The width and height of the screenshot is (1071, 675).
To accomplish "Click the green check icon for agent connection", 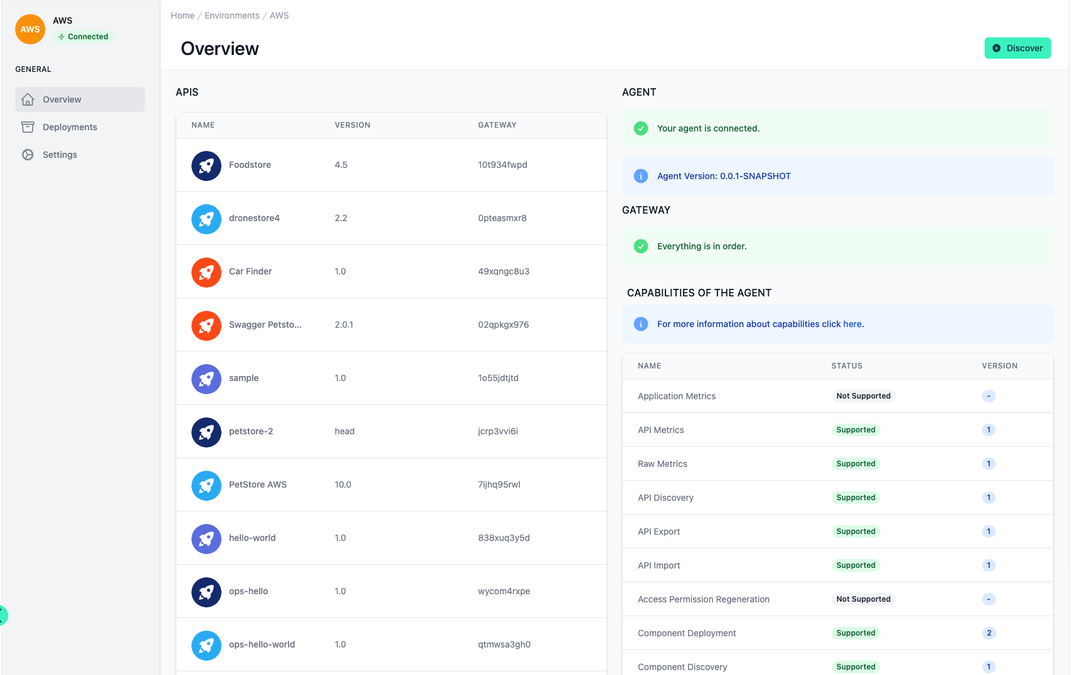I will click(640, 128).
